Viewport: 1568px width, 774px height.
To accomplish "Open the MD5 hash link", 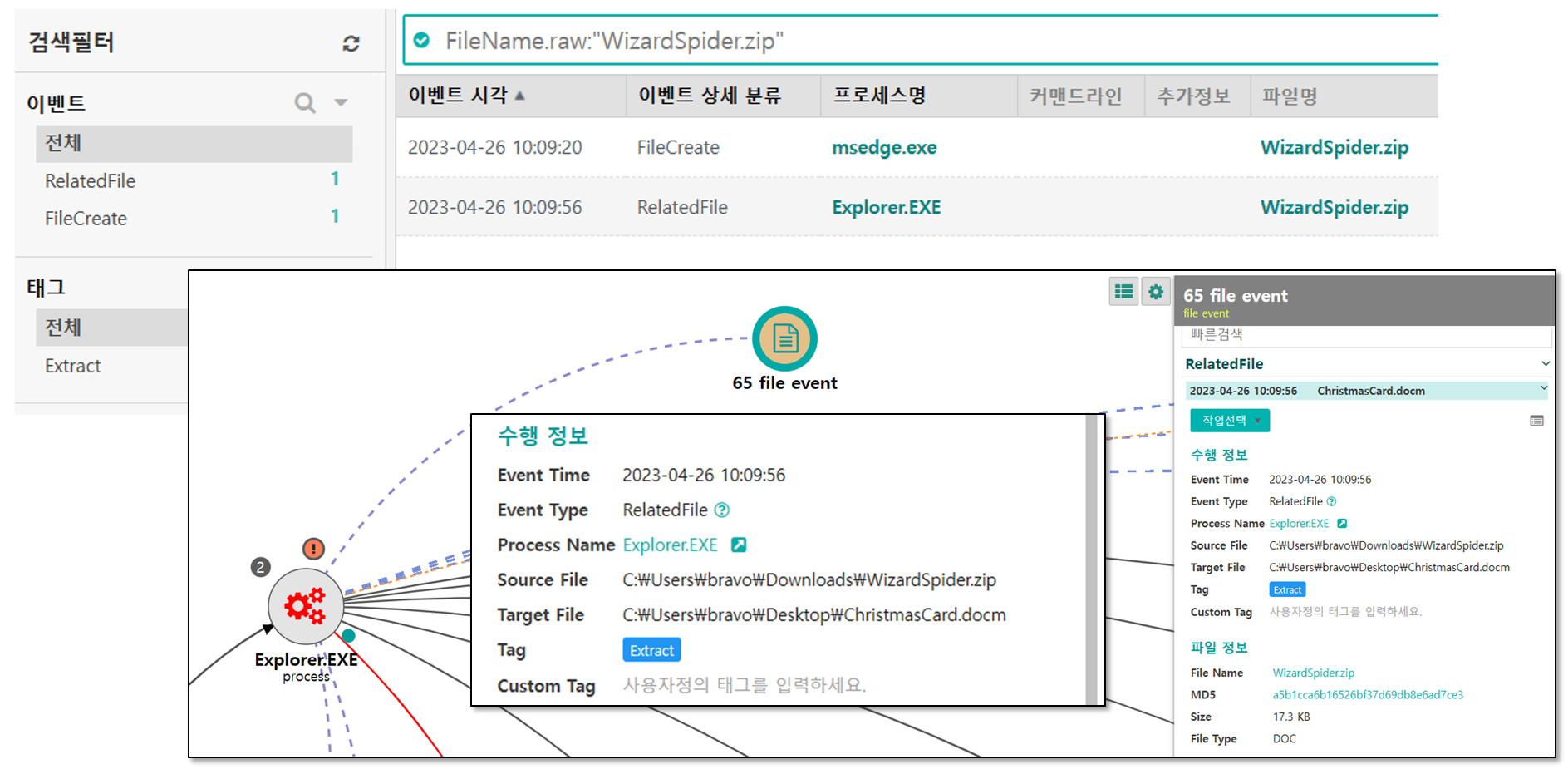I will 1368,695.
